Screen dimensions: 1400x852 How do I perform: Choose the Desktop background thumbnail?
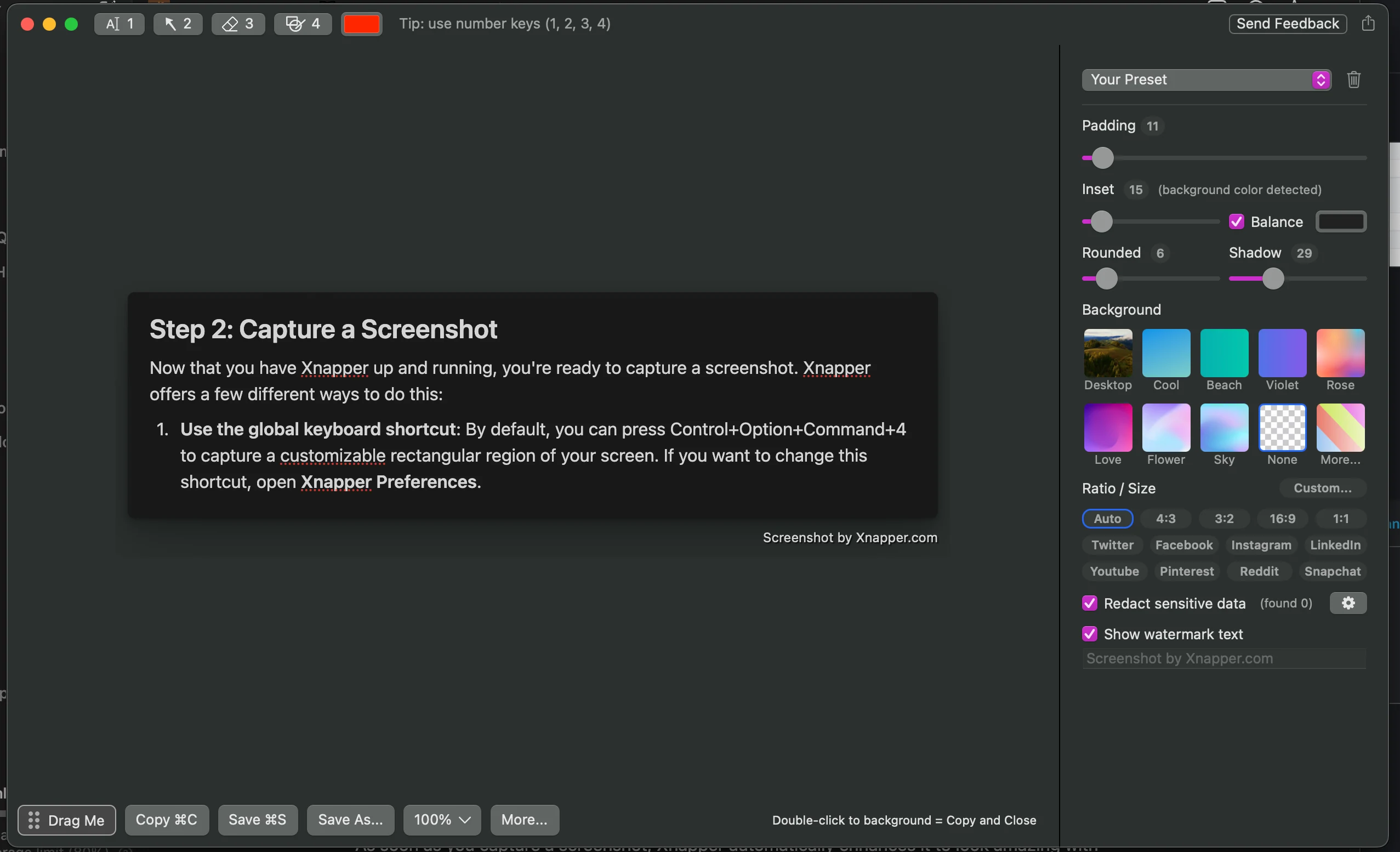(x=1108, y=353)
